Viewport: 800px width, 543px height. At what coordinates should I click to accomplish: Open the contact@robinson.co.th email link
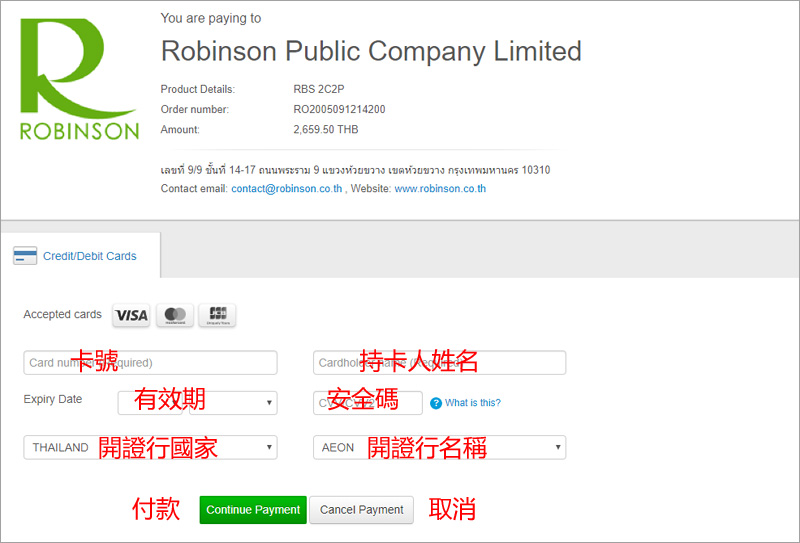click(x=286, y=188)
